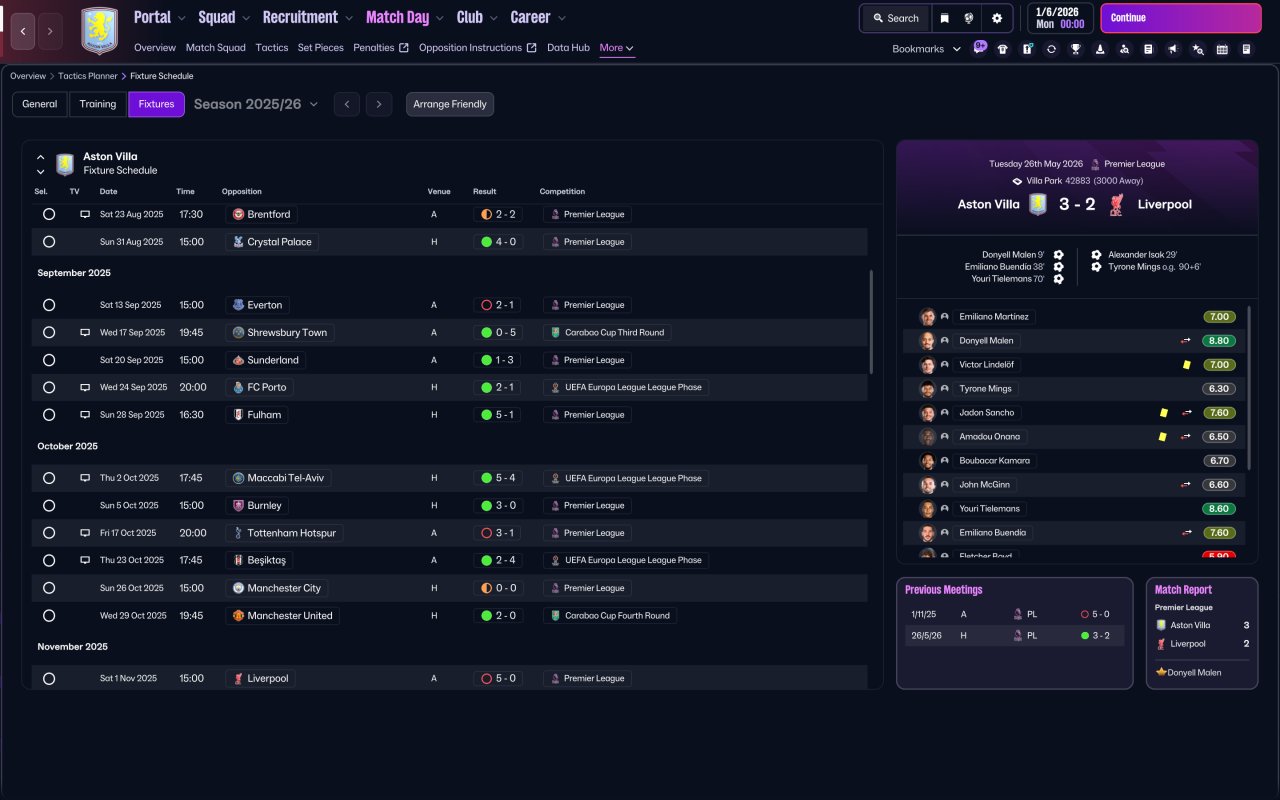Screen dimensions: 1280x800
Task: Click the circular refresh arrows bookmark icon
Action: coord(1051,49)
